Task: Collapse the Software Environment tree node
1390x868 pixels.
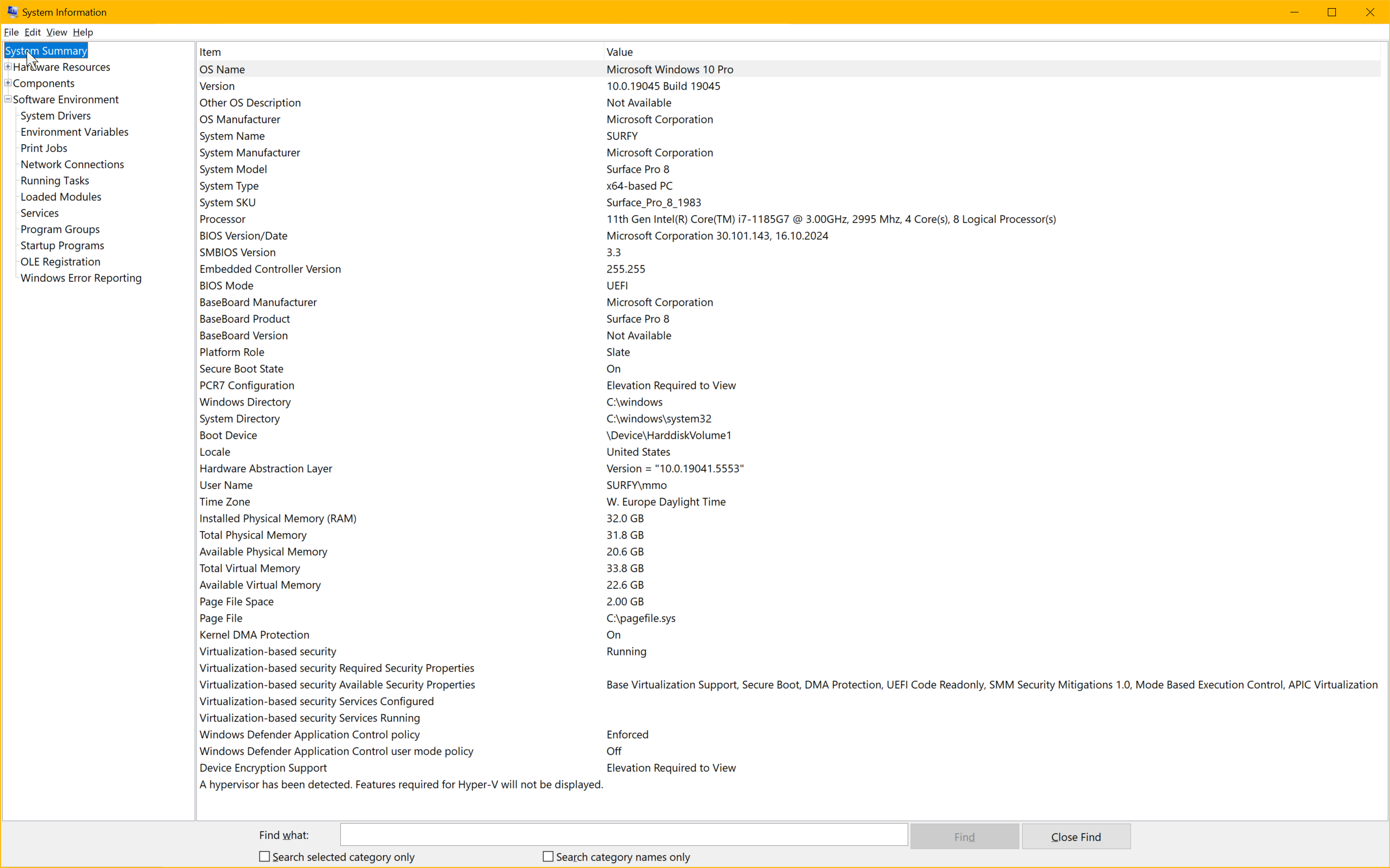Action: click(x=8, y=99)
